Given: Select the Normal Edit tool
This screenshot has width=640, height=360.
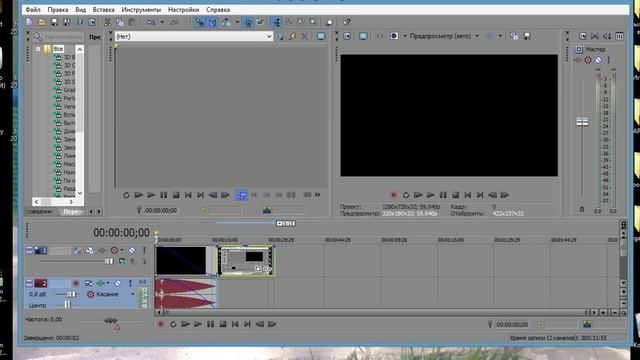Looking at the screenshot, I should [x=276, y=22].
